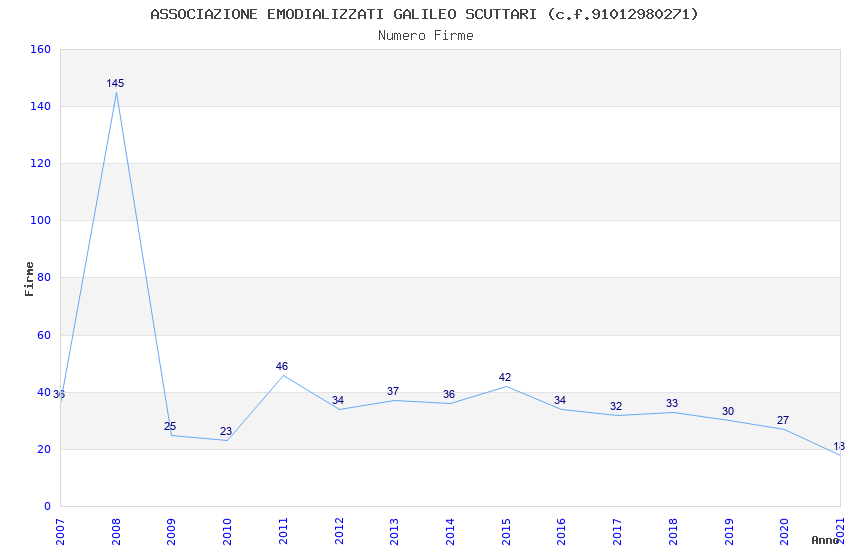850x550 pixels.
Task: Click the 140 y-axis value
Action: click(41, 106)
